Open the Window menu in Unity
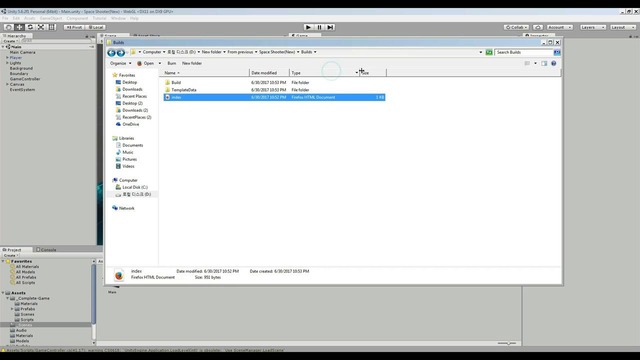The height and width of the screenshot is (360, 640). (118, 18)
